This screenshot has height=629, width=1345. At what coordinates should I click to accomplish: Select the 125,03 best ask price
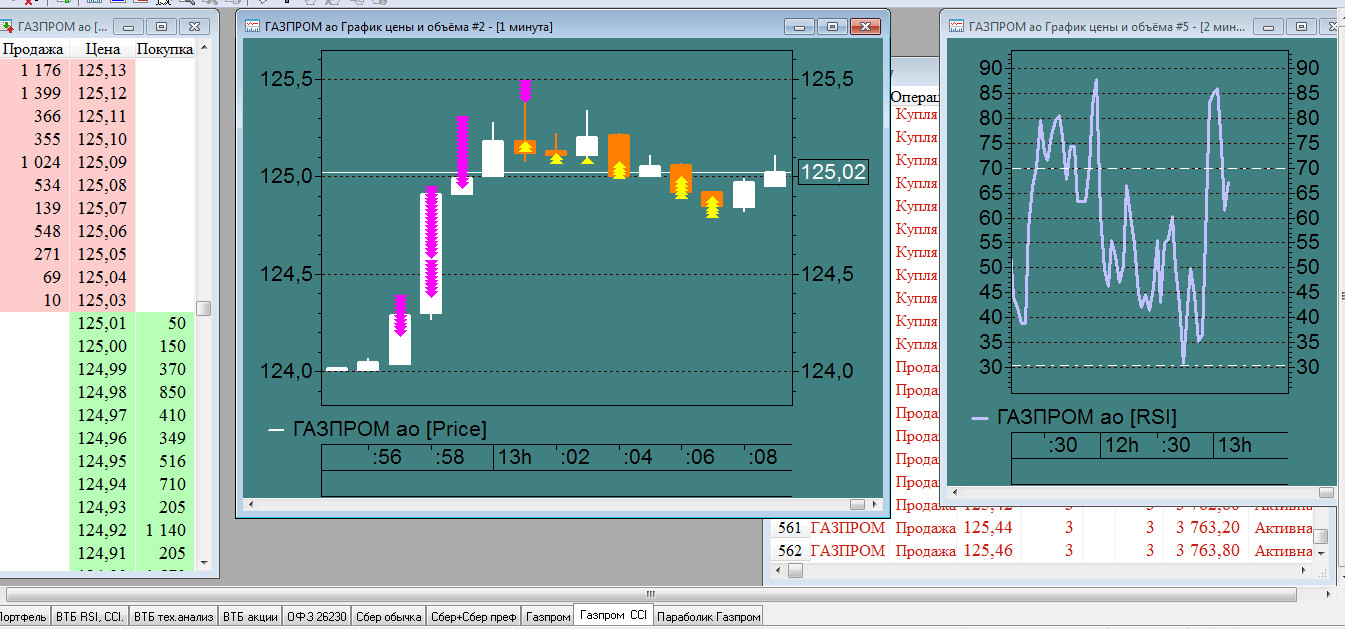pos(102,300)
